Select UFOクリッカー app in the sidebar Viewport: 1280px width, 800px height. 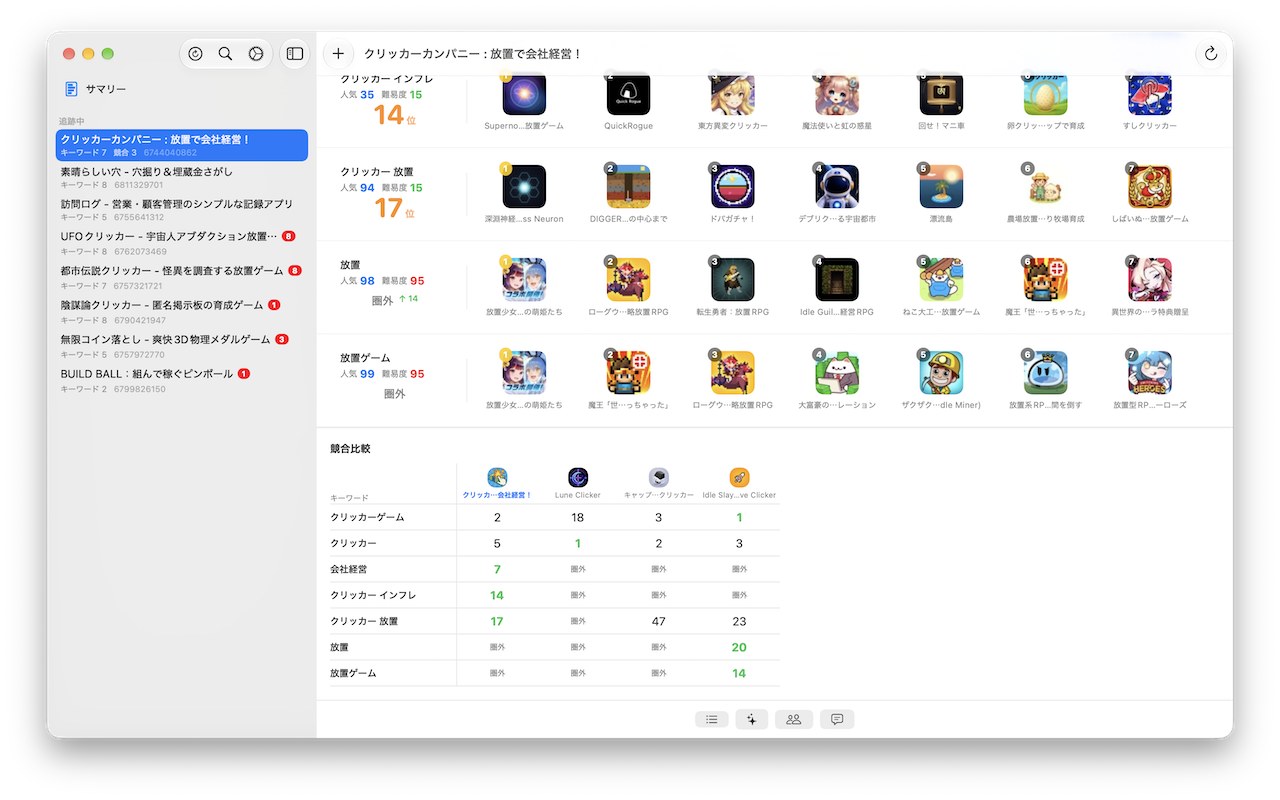click(x=182, y=242)
